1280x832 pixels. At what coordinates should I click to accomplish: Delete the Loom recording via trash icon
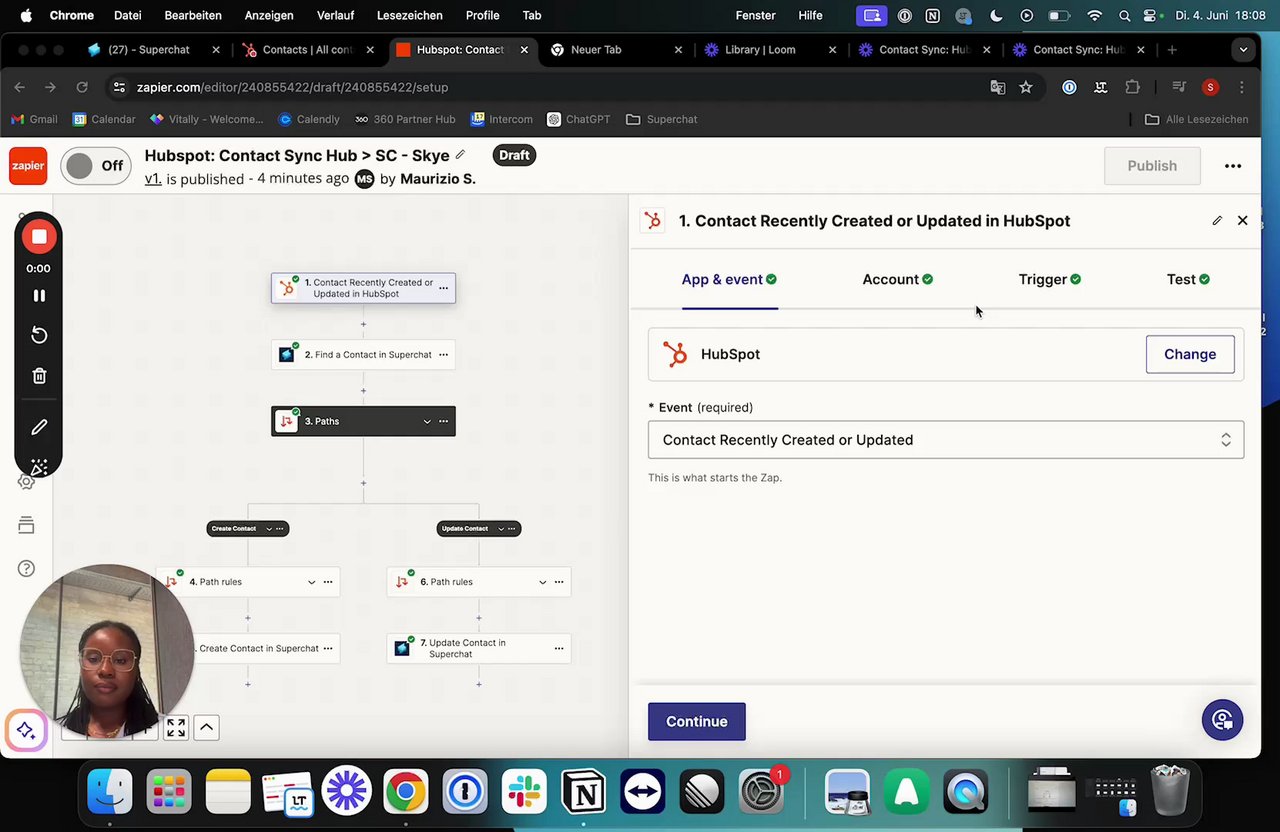39,376
